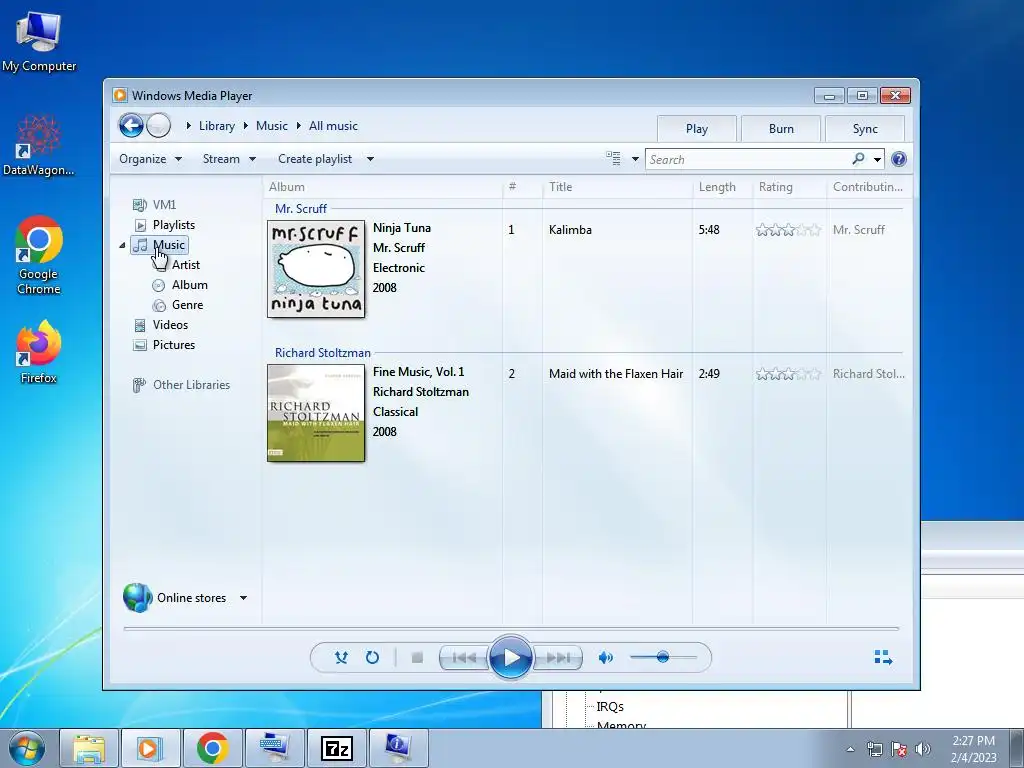
Task: Select the VM1 library item
Action: [x=154, y=204]
